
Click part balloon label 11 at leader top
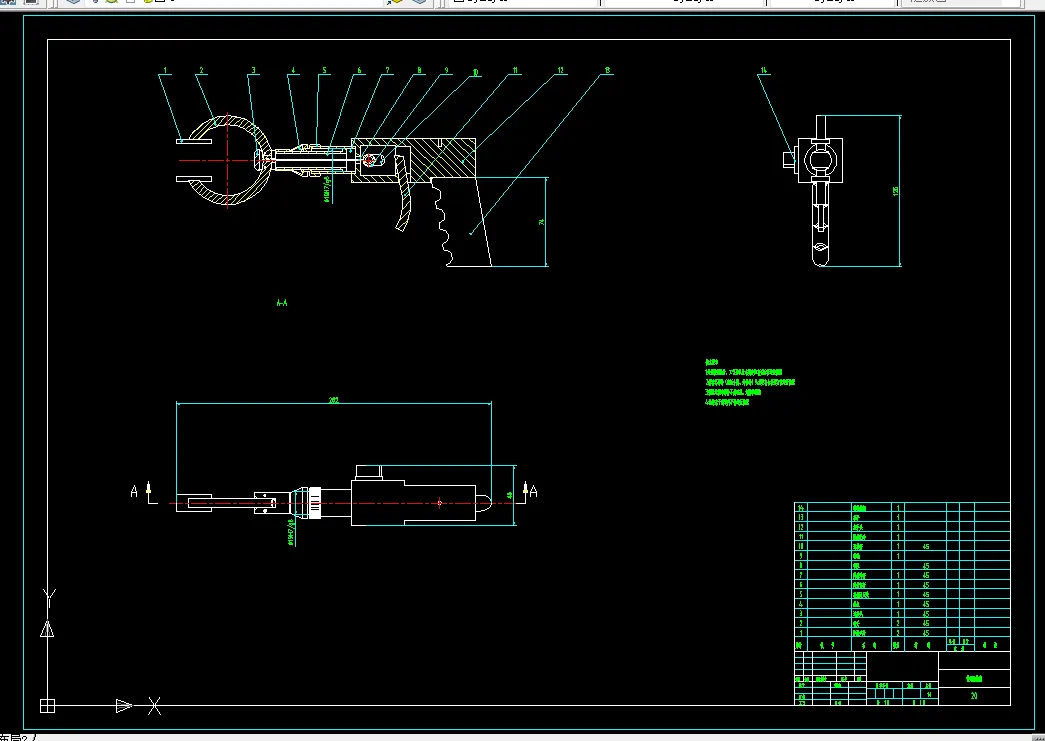click(x=515, y=70)
